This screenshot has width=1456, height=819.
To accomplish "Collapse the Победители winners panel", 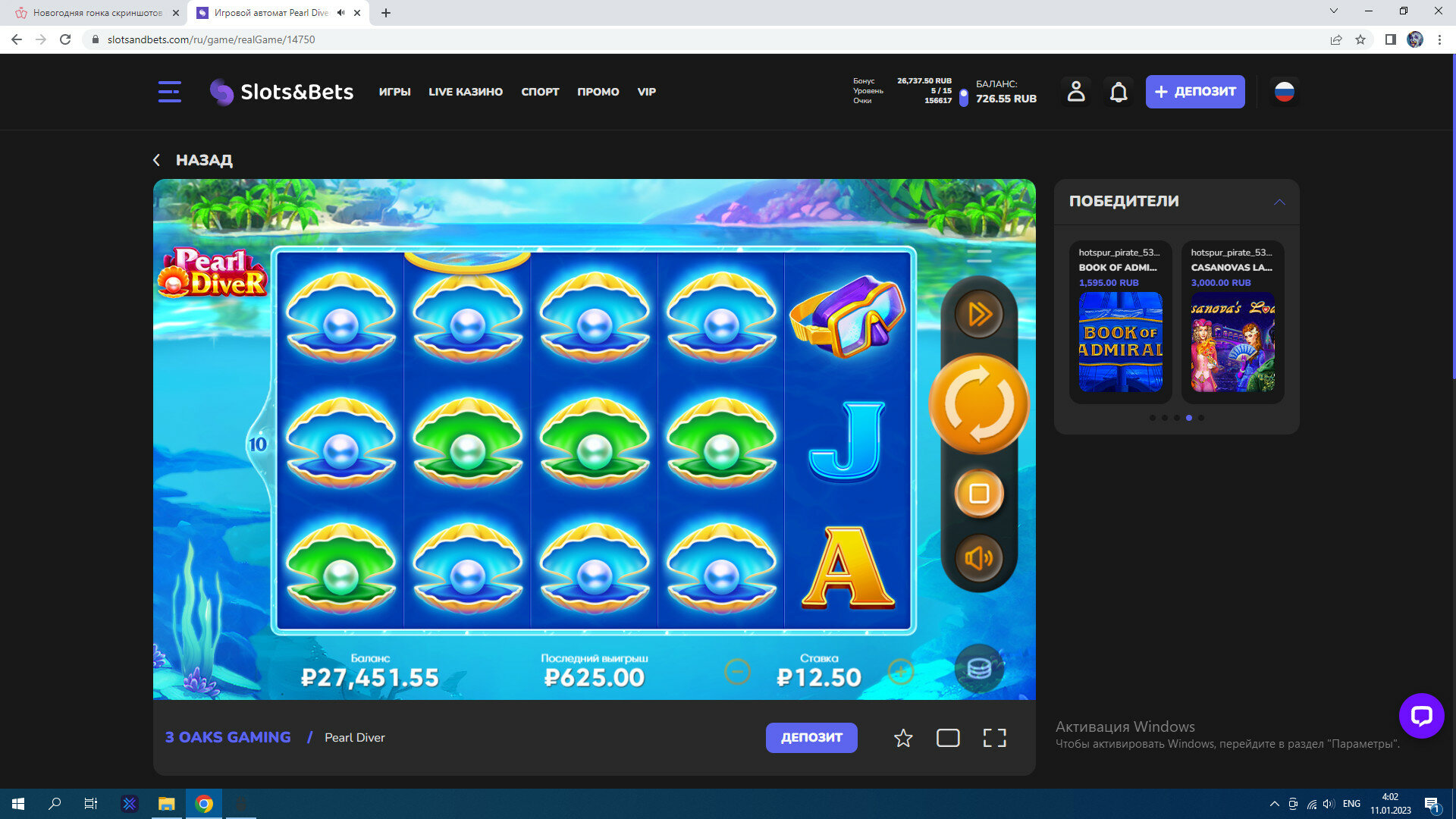I will tap(1279, 202).
